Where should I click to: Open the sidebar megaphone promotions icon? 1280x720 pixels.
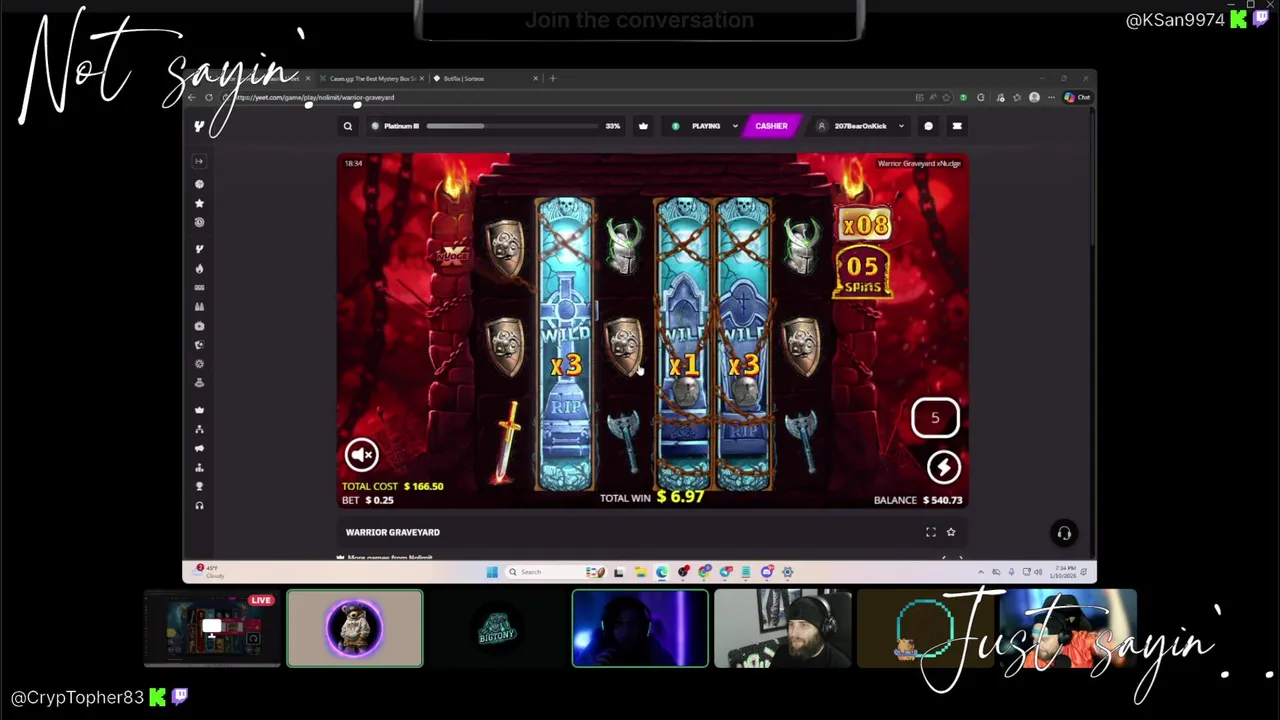(x=199, y=448)
